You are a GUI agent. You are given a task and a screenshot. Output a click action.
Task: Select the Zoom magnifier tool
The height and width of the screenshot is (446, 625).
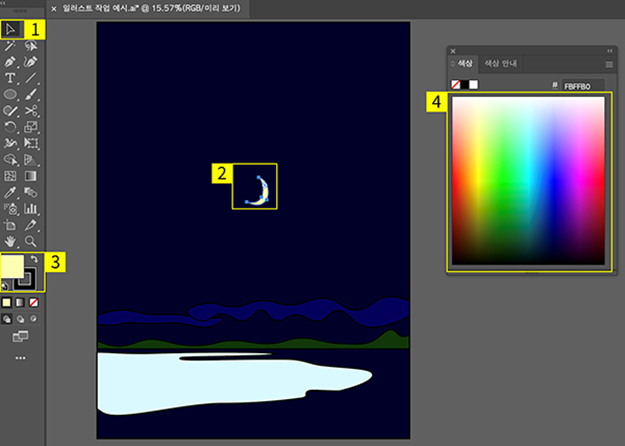(x=31, y=242)
